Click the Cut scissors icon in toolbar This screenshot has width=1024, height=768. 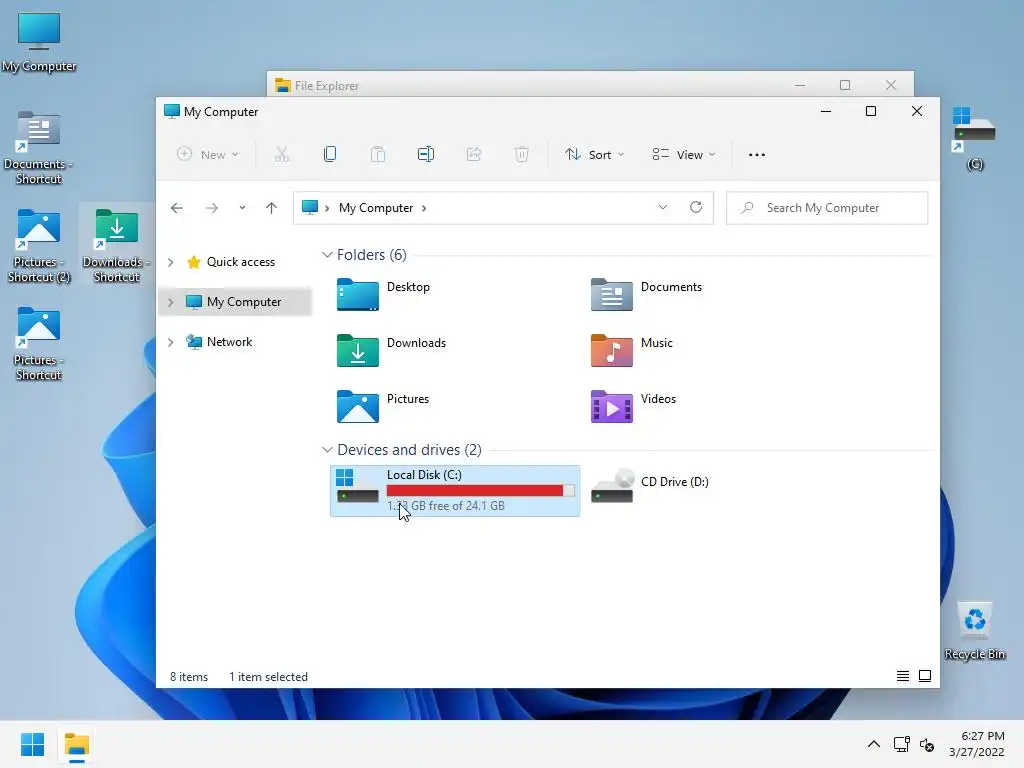(281, 155)
